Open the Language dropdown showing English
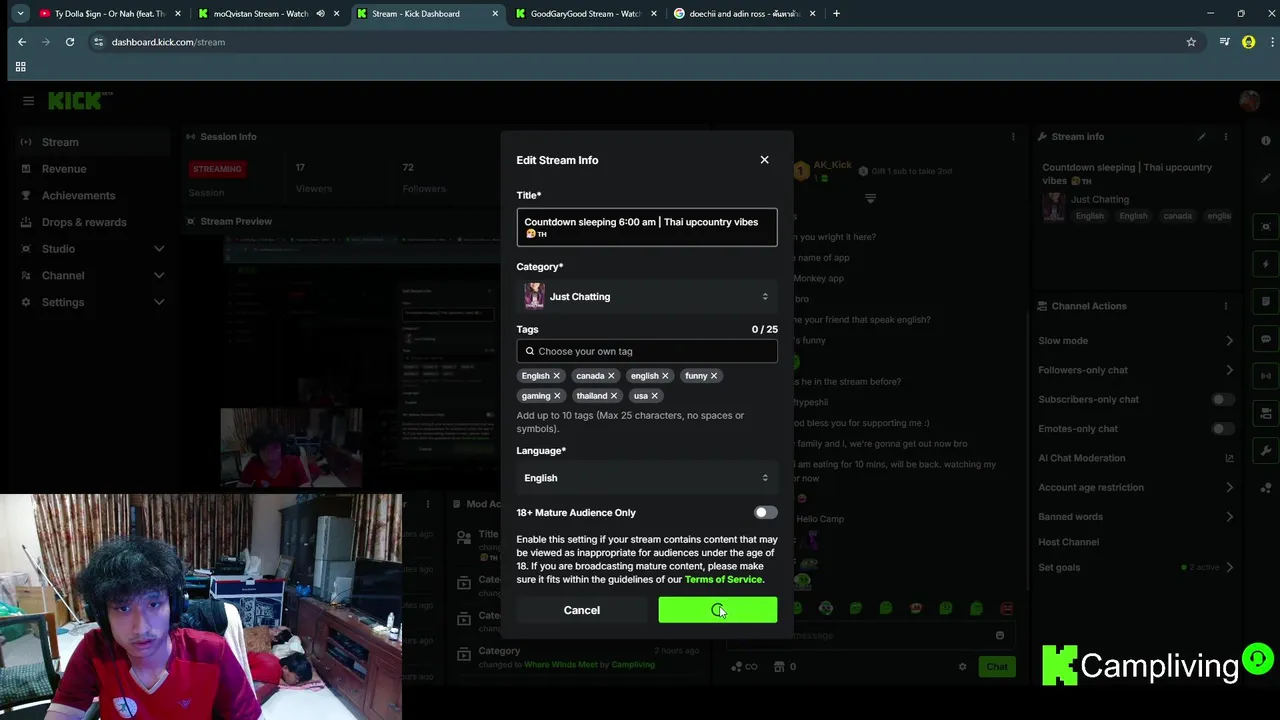The height and width of the screenshot is (720, 1280). pyautogui.click(x=647, y=478)
